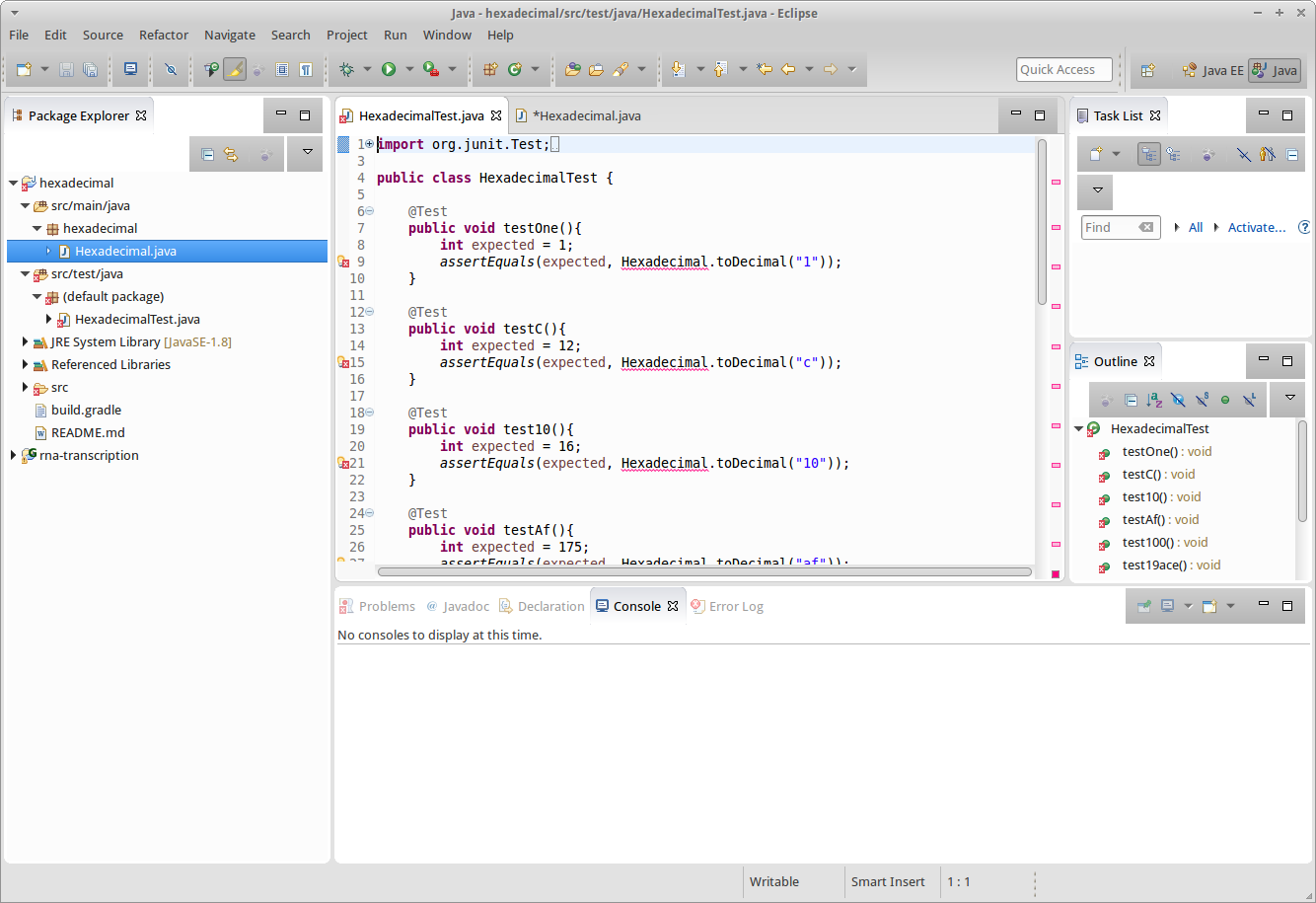Click Sort alphabetically icon in Outline
Screen dimensions: 1316x903
tap(1154, 400)
